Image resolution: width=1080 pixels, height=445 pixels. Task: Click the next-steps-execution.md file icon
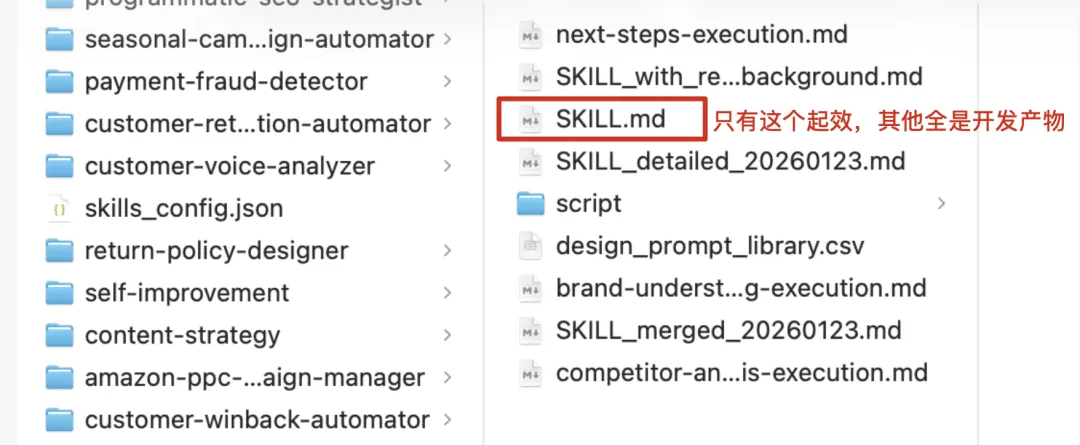(530, 35)
